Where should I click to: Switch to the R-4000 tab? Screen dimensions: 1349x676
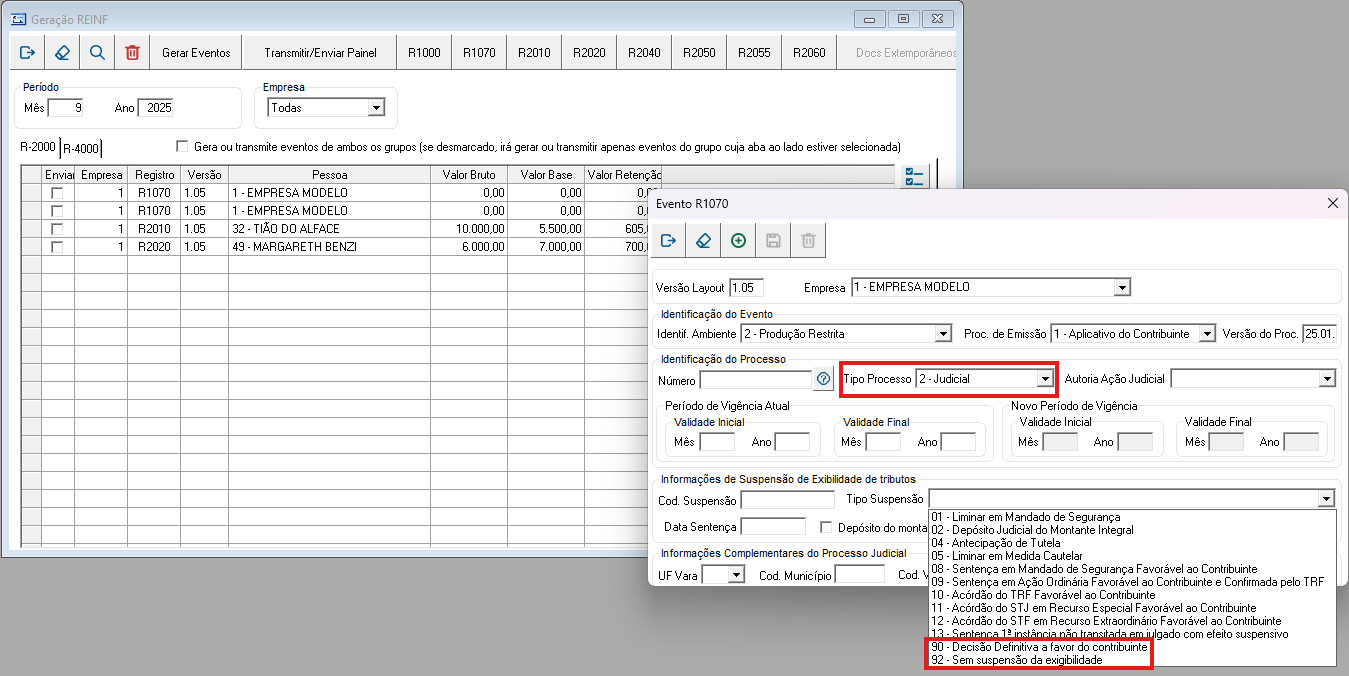click(x=81, y=149)
